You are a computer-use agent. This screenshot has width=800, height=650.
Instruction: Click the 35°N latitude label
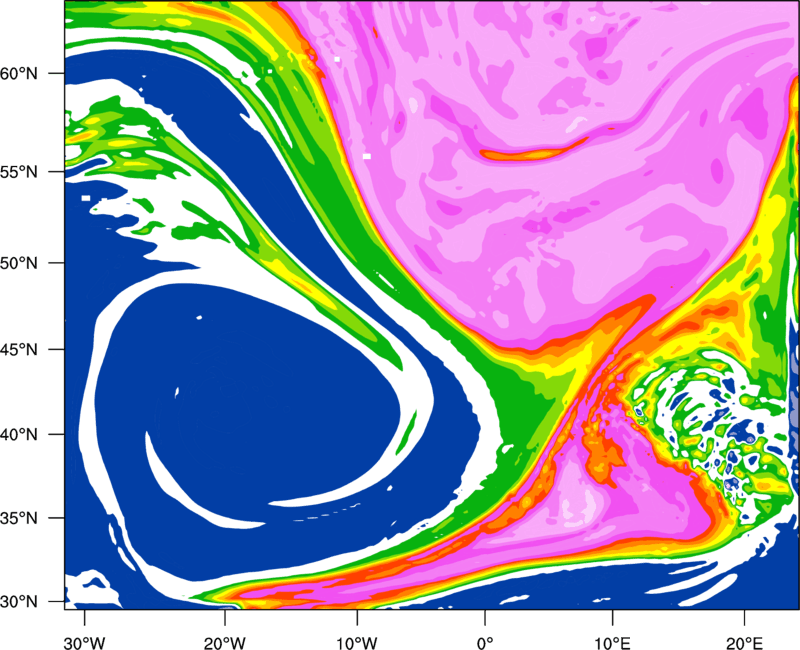[x=19, y=518]
